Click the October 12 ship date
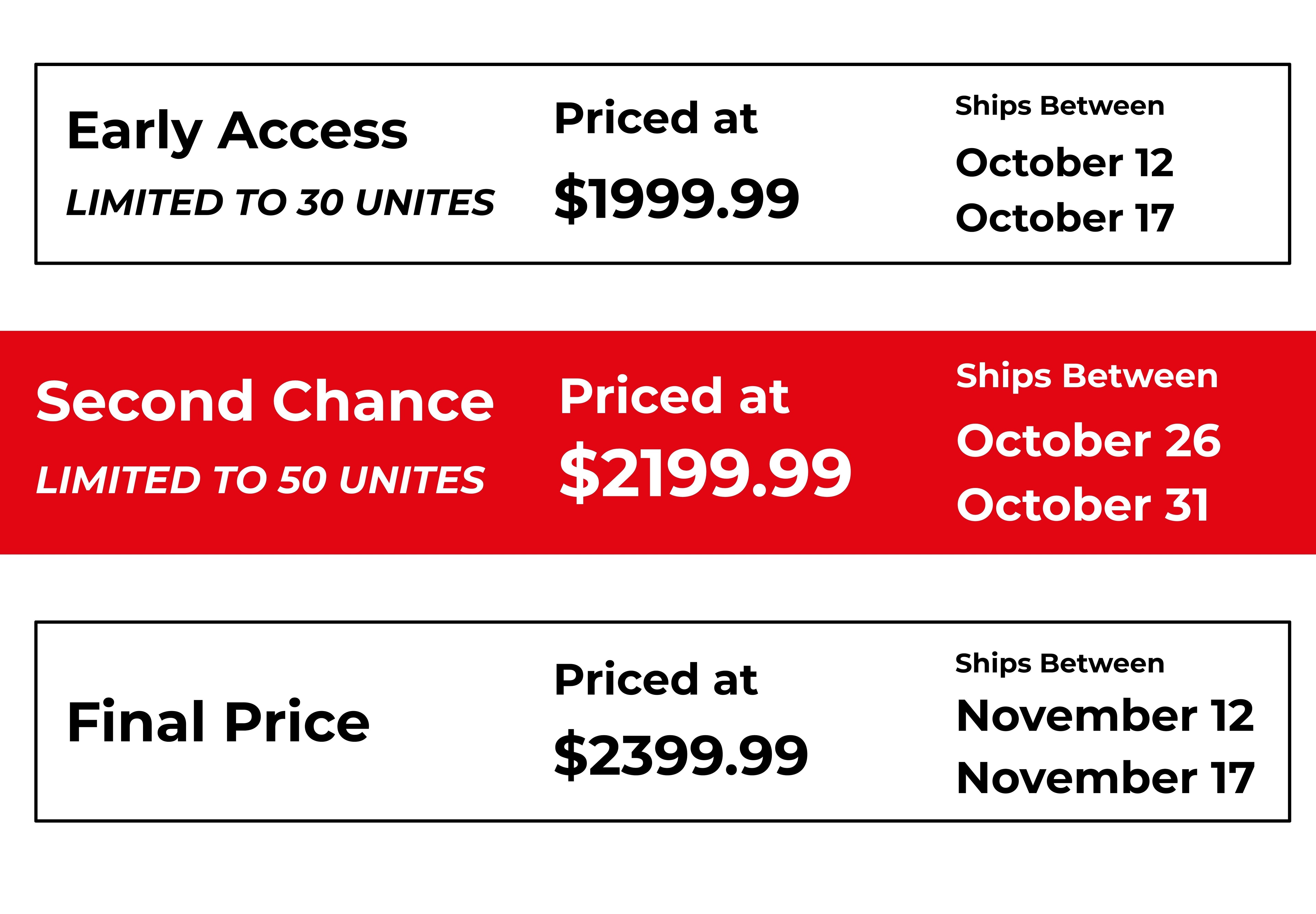Image resolution: width=1316 pixels, height=914 pixels. pos(1065,163)
